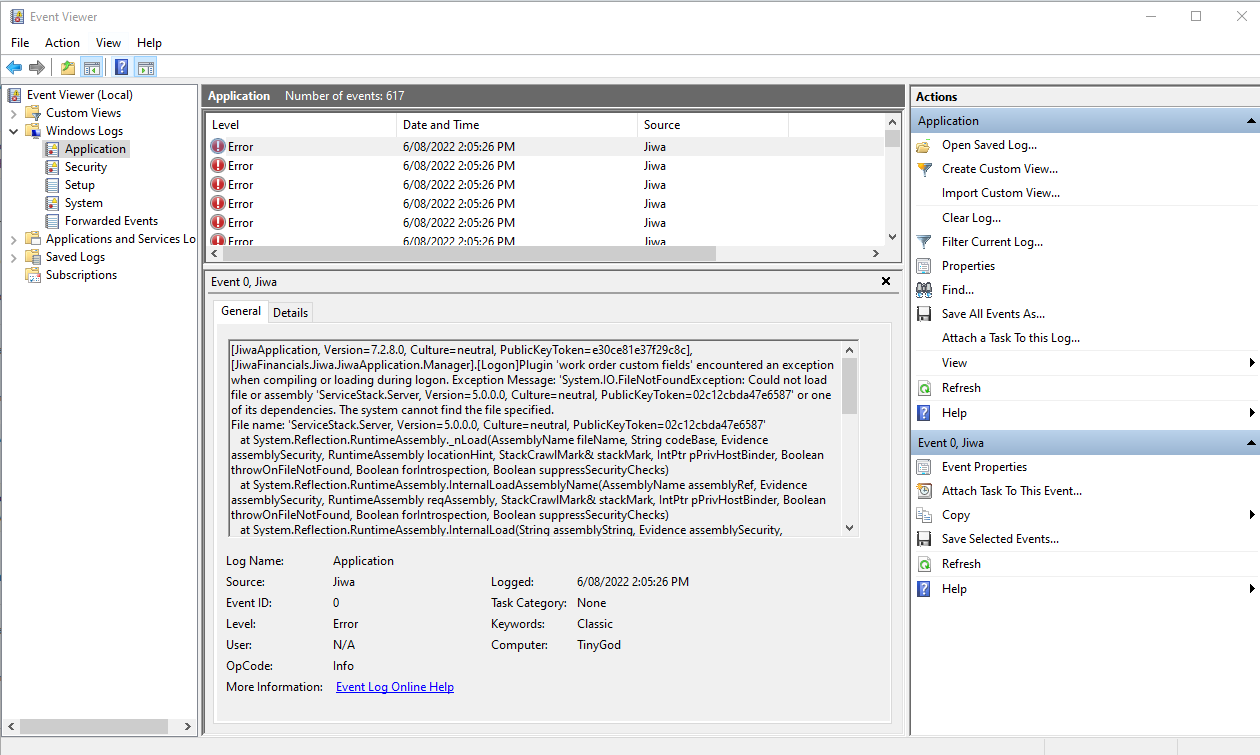This screenshot has height=755, width=1260.
Task: Click the Save All Events As disk icon
Action: click(924, 314)
